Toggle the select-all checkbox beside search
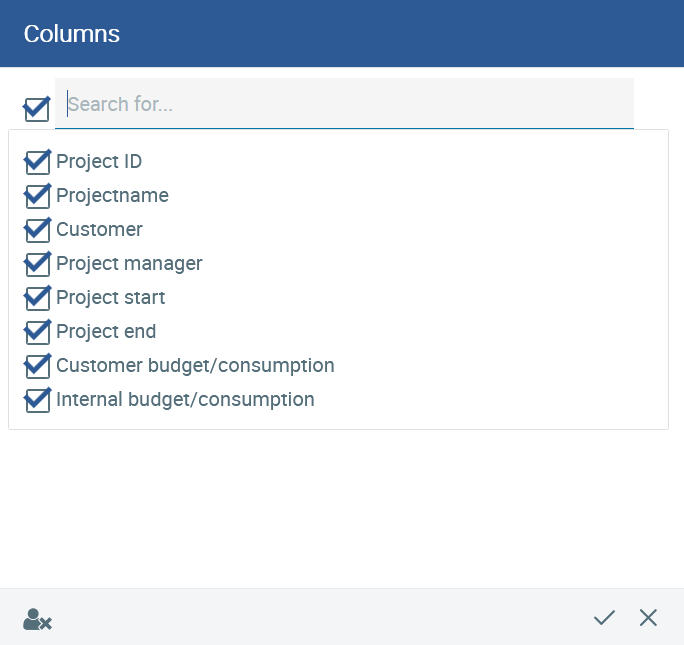 (x=37, y=109)
